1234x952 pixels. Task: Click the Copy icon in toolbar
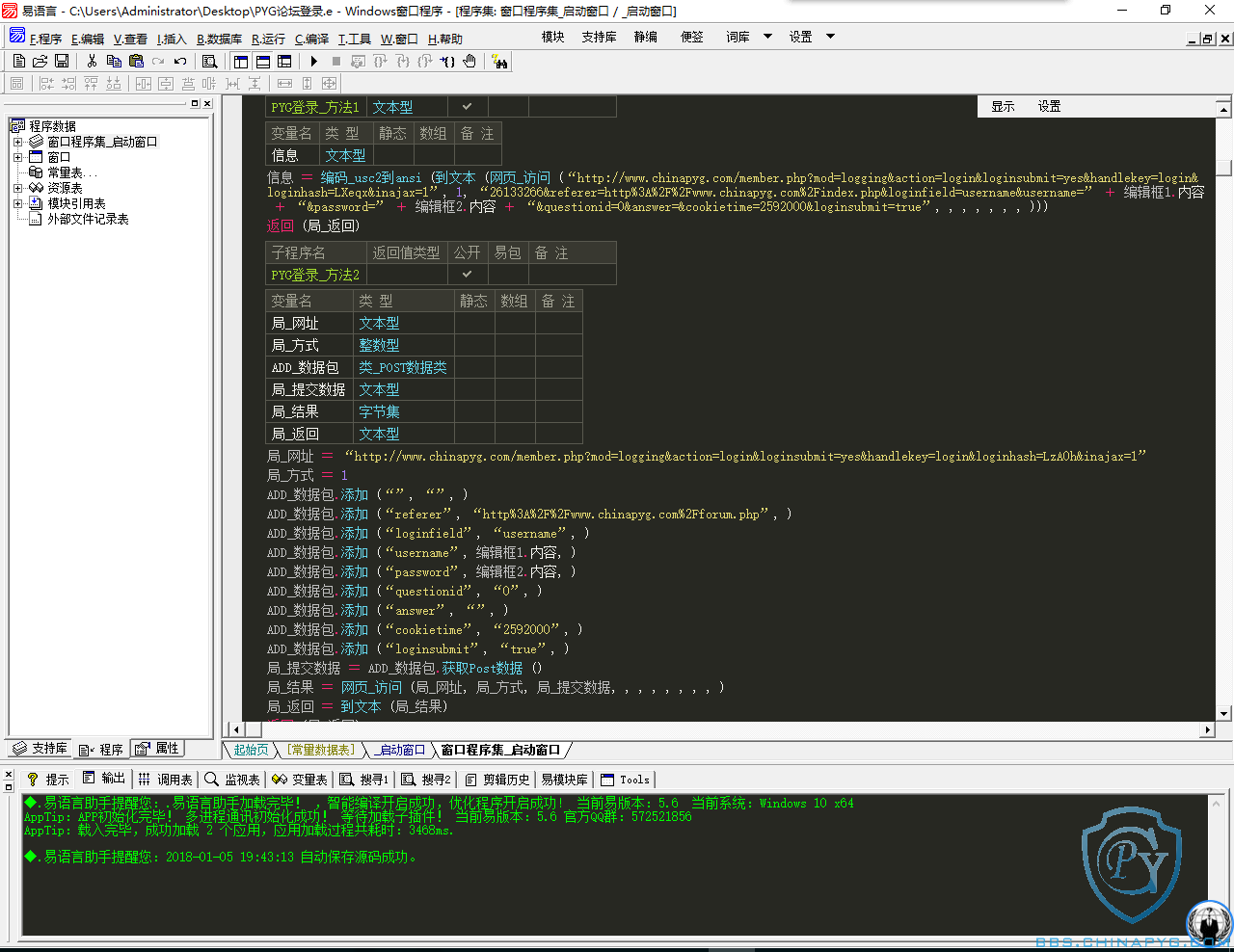click(x=114, y=61)
